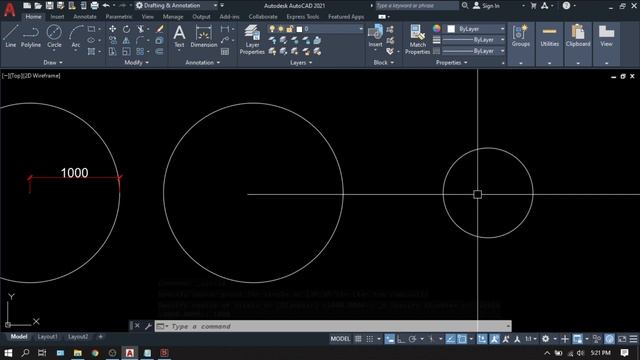The width and height of the screenshot is (640, 360).
Task: Activate the Copy tool in Modify panel
Action: click(x=112, y=40)
